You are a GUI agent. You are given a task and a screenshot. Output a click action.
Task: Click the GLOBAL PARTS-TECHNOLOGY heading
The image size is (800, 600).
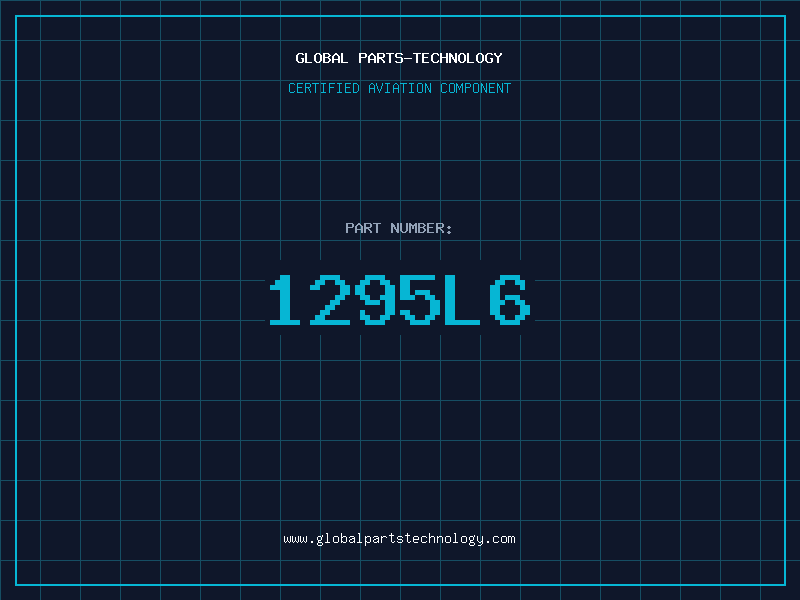[399, 58]
